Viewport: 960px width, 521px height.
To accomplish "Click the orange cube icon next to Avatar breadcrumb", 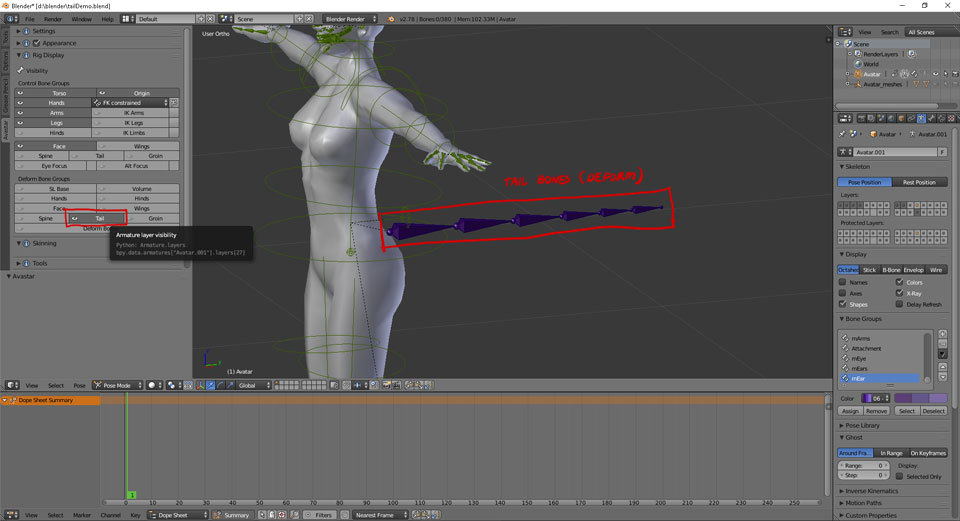I will [x=873, y=133].
